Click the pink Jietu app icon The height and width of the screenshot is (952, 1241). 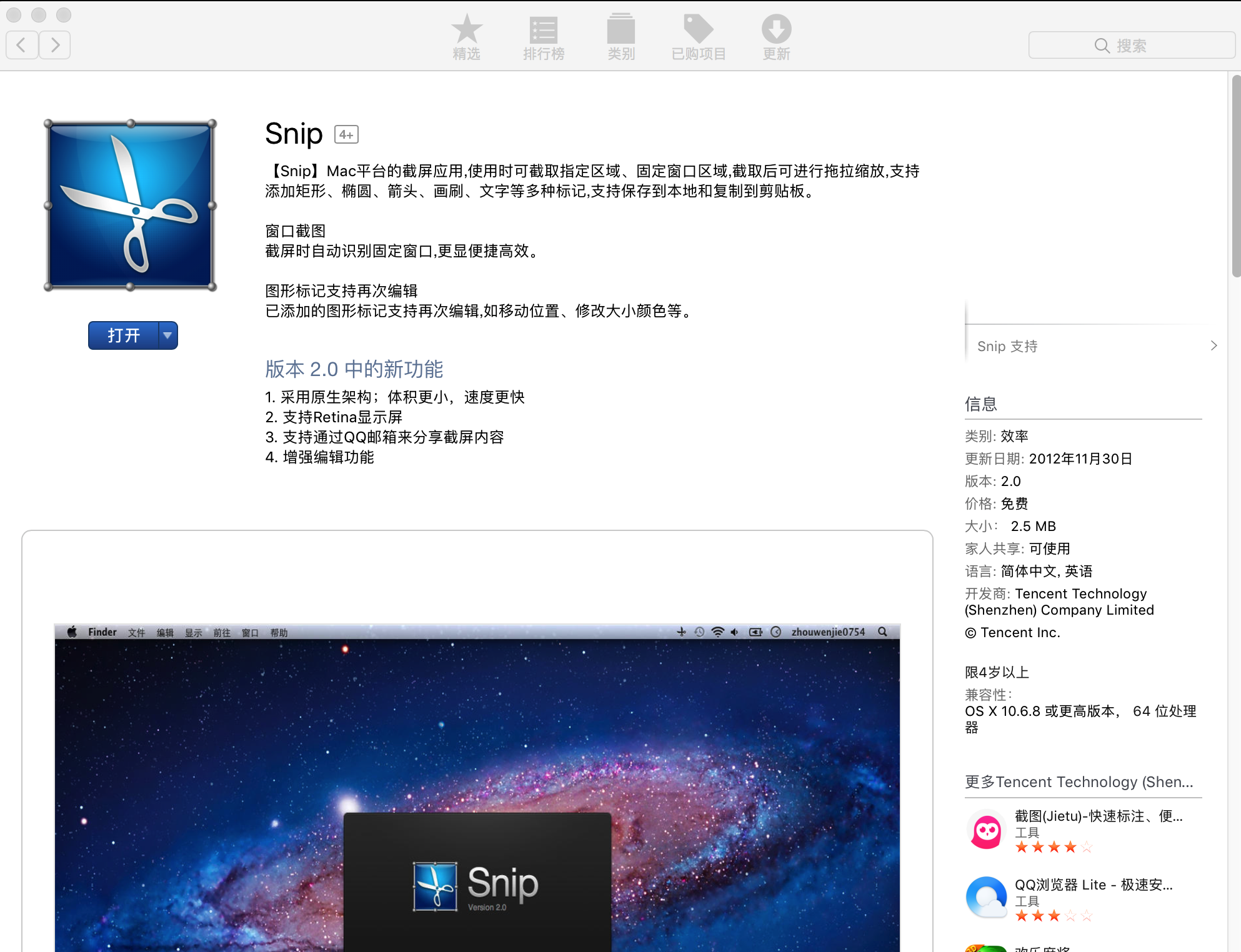pos(986,830)
